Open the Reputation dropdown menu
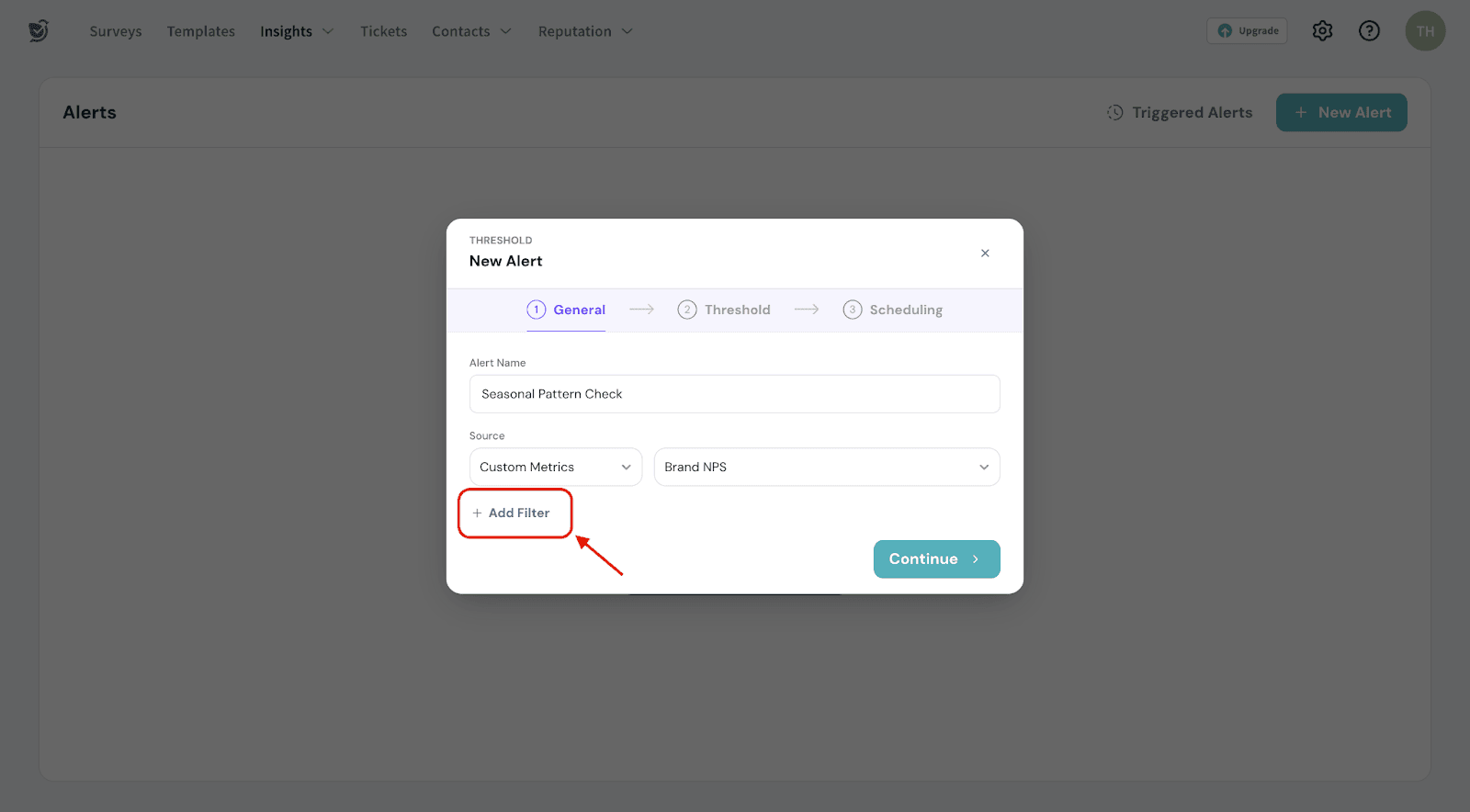Screen dimensions: 1470x812 [584, 31]
